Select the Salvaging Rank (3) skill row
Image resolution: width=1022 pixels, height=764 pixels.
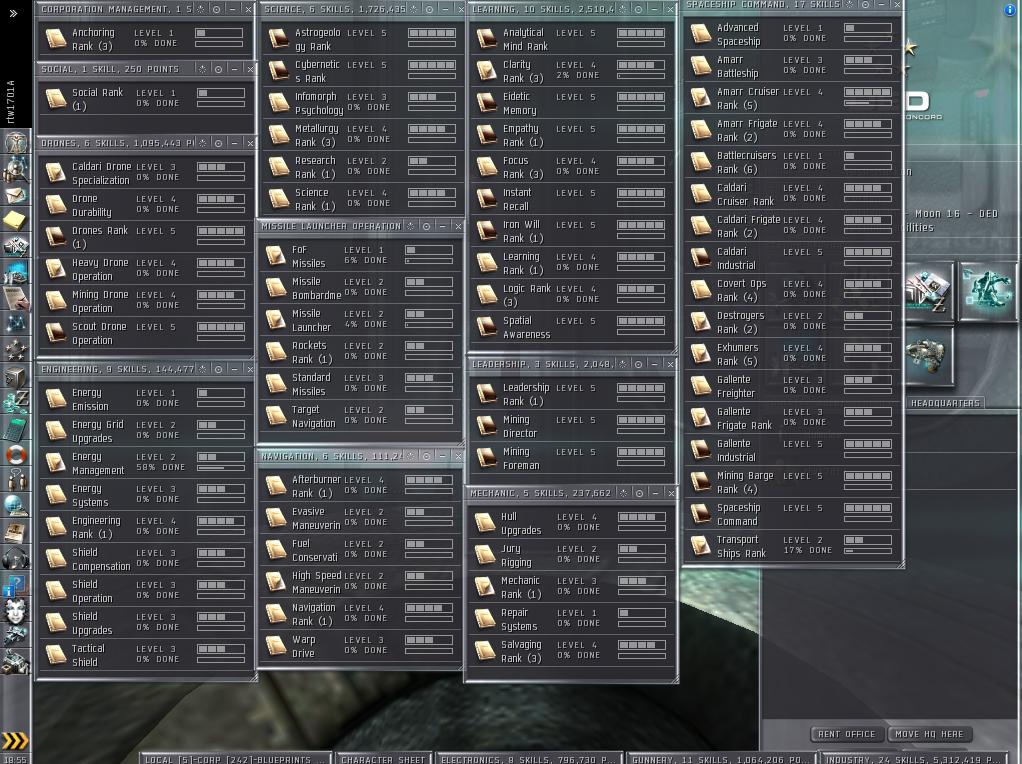click(571, 651)
